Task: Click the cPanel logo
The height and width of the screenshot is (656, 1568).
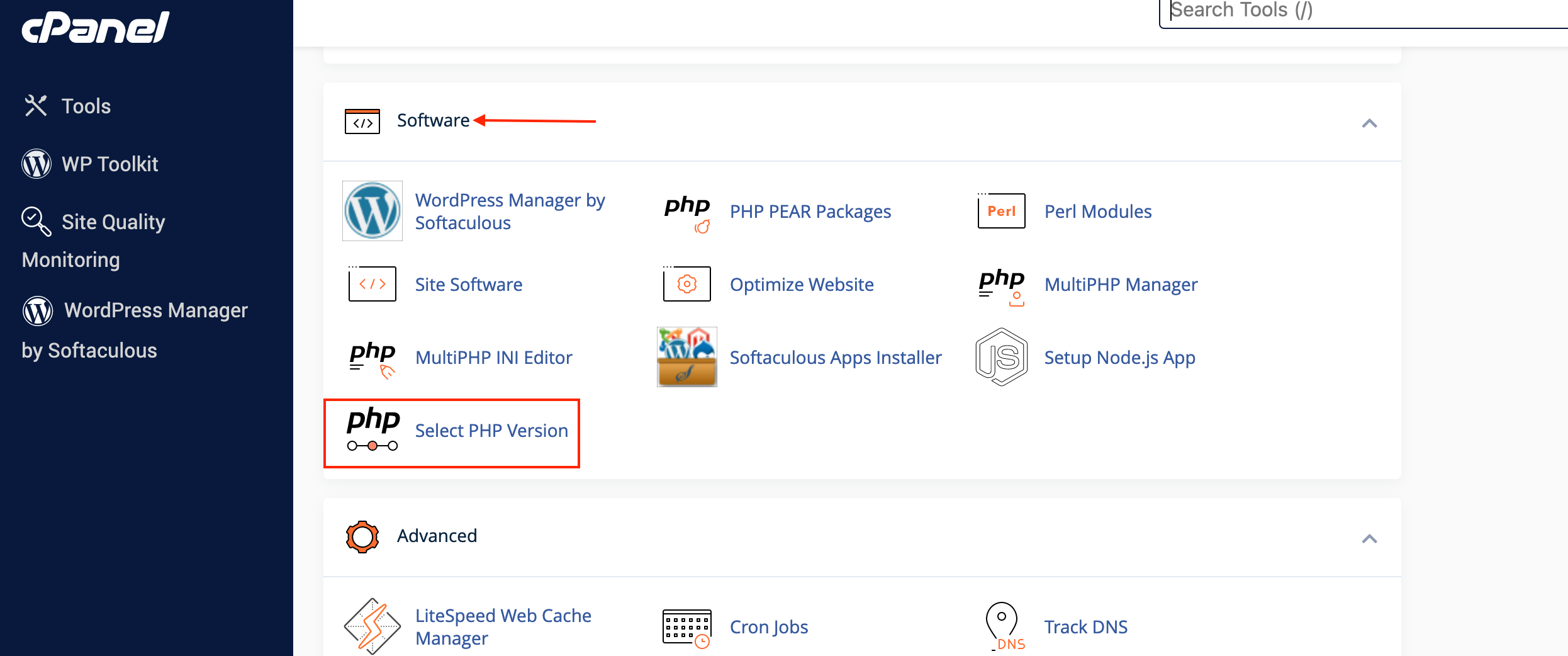Action: (96, 27)
